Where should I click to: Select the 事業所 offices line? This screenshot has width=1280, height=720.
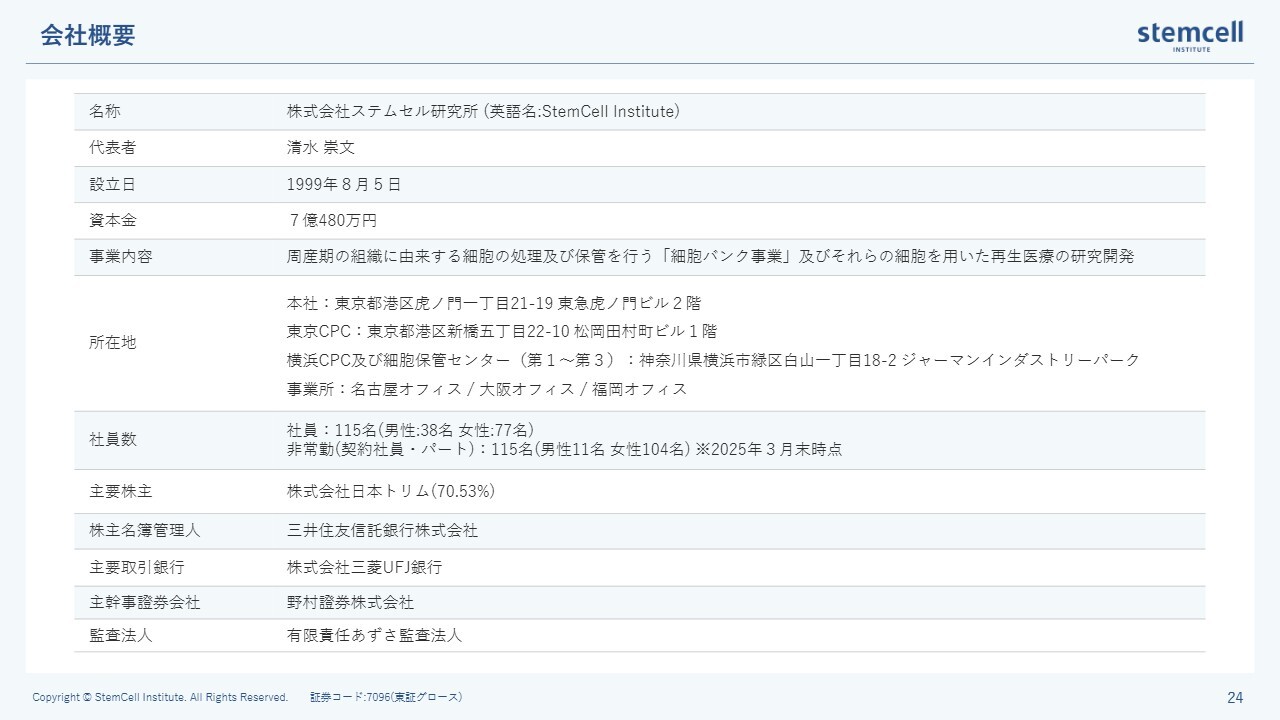pyautogui.click(x=487, y=389)
